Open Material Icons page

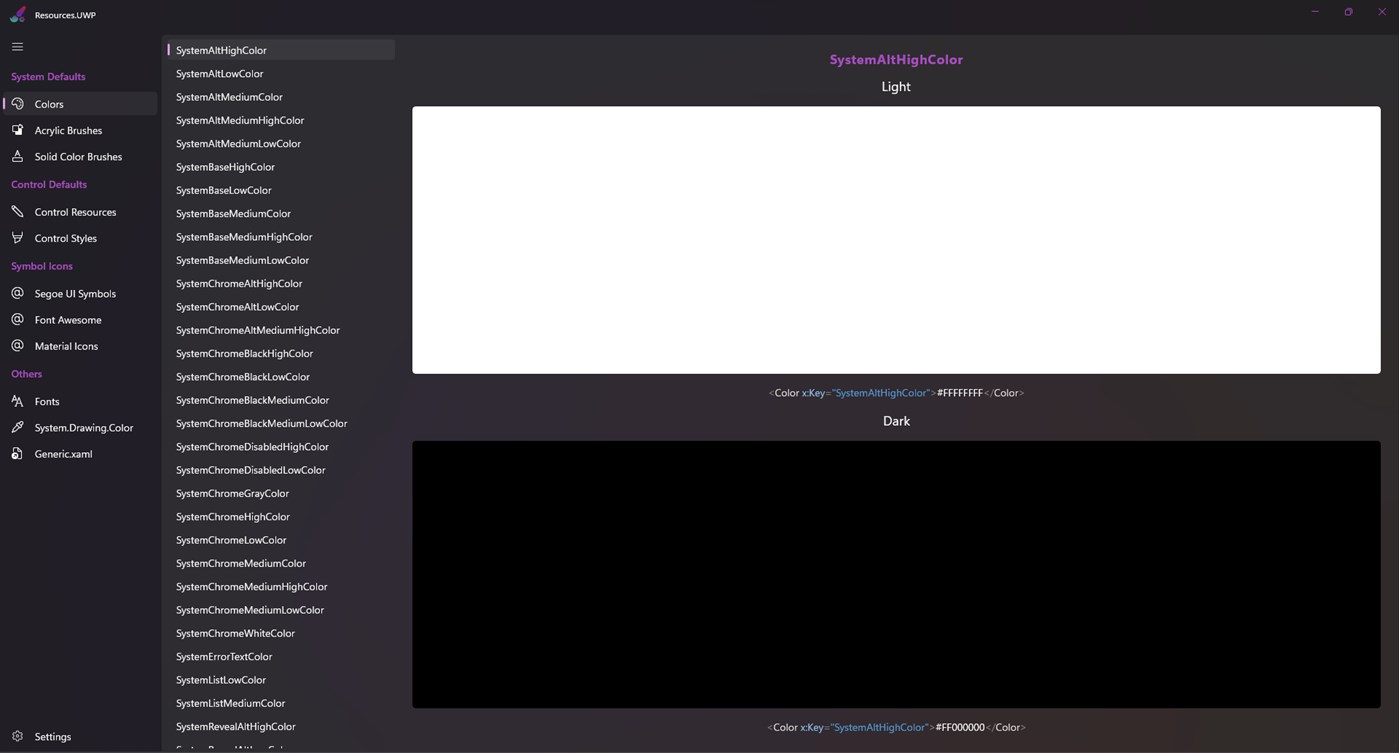[79, 346]
